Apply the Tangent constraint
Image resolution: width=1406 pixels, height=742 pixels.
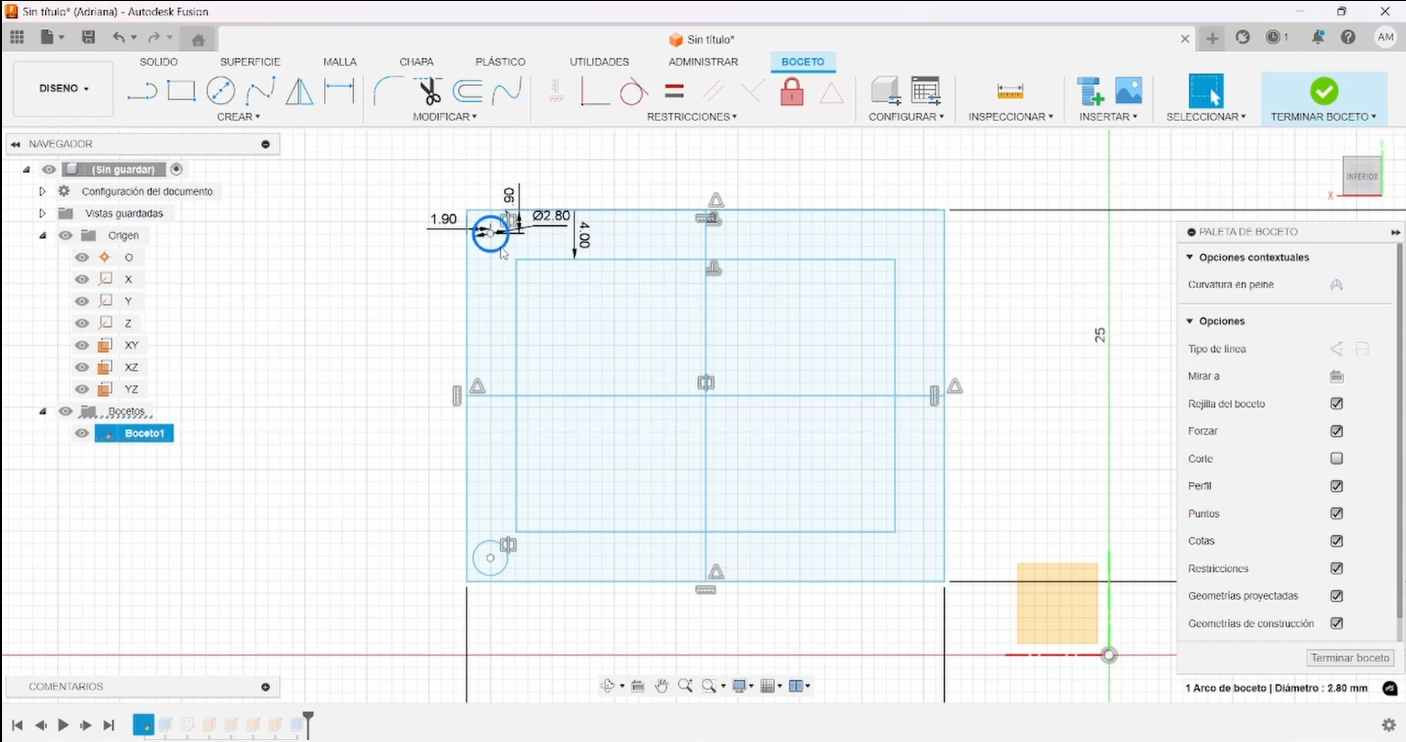click(x=634, y=92)
